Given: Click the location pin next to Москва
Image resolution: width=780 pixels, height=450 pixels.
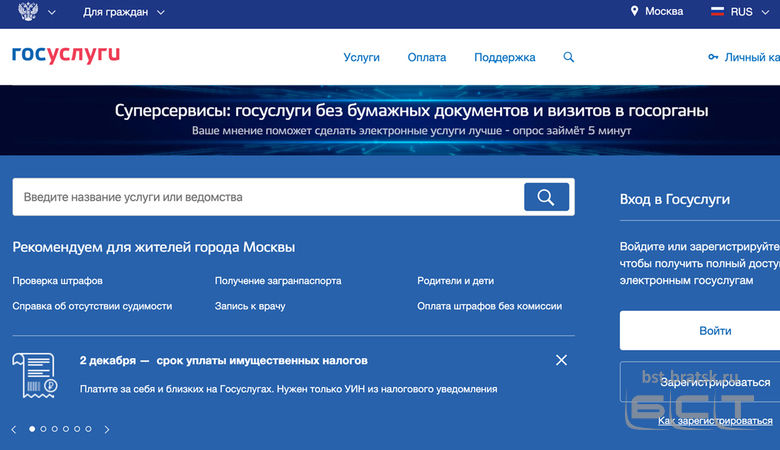Looking at the screenshot, I should [x=634, y=12].
